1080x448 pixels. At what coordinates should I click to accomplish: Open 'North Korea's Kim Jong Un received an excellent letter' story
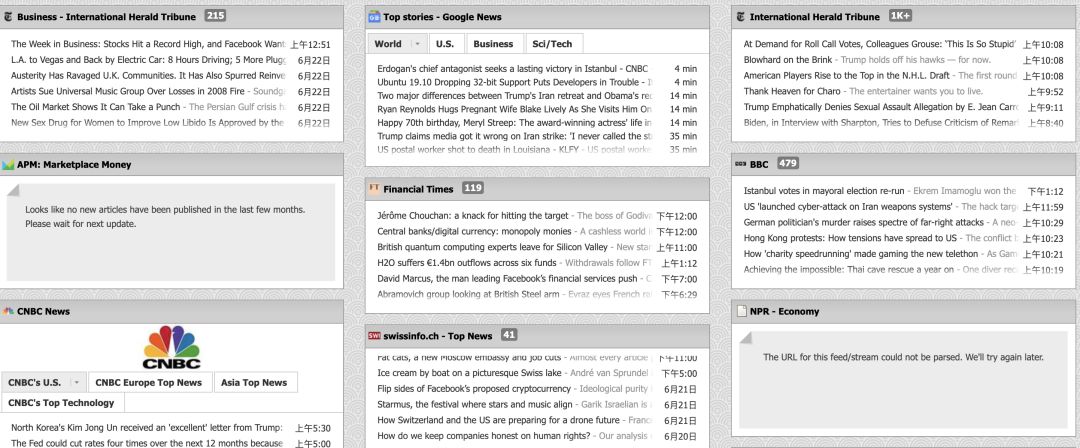tap(147, 428)
